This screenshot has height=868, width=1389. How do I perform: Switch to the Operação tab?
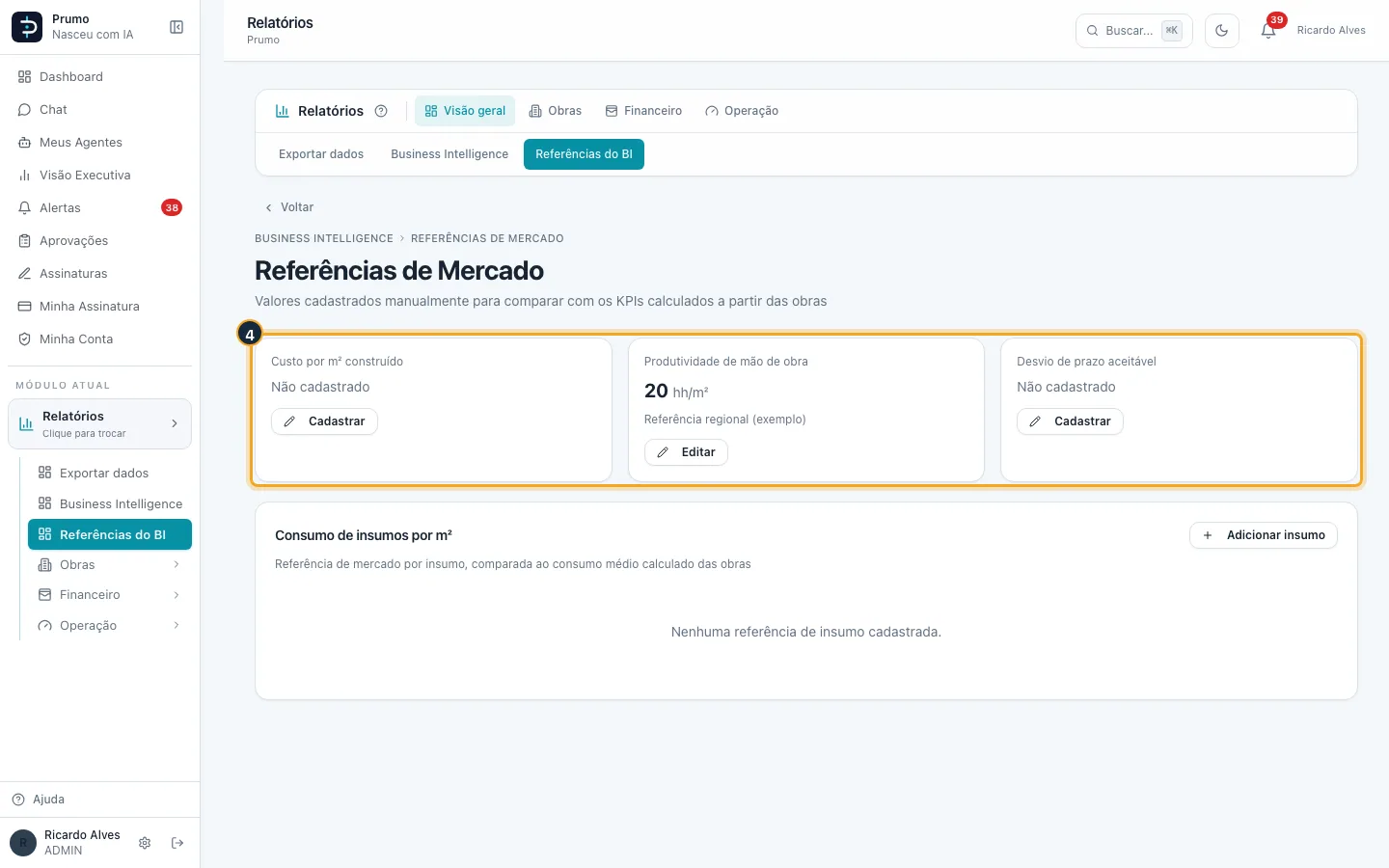coord(742,111)
